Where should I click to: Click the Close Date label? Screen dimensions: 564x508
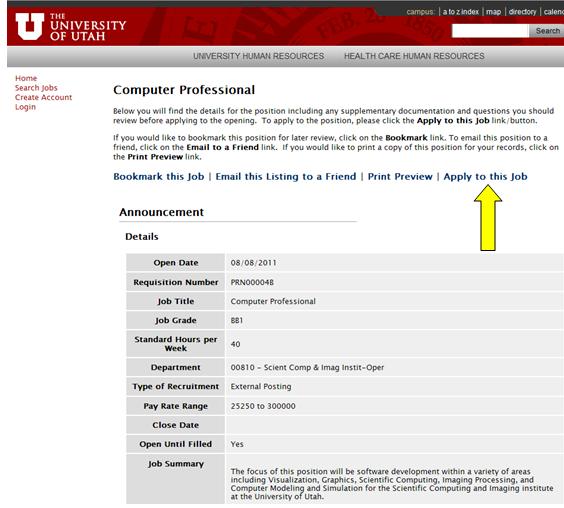coord(176,425)
